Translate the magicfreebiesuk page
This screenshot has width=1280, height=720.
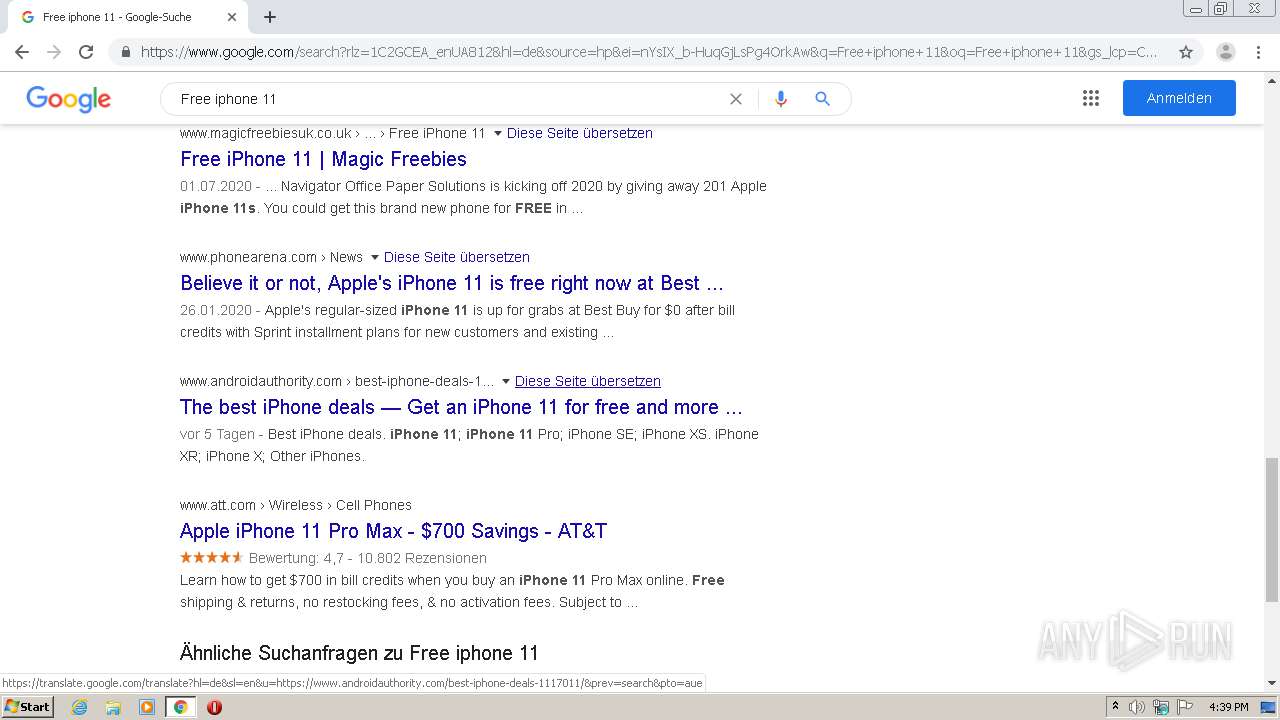[580, 133]
